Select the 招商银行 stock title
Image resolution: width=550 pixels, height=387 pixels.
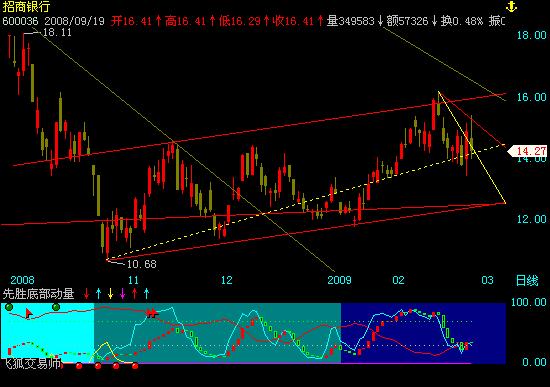click(x=27, y=6)
